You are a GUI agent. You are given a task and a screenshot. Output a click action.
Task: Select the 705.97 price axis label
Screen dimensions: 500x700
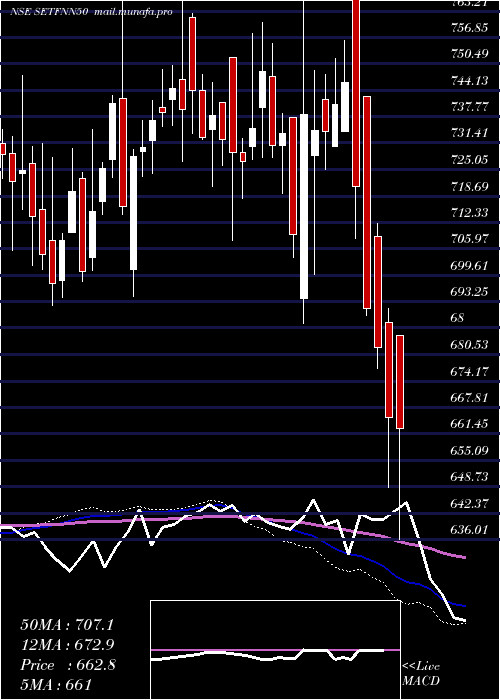pos(470,239)
